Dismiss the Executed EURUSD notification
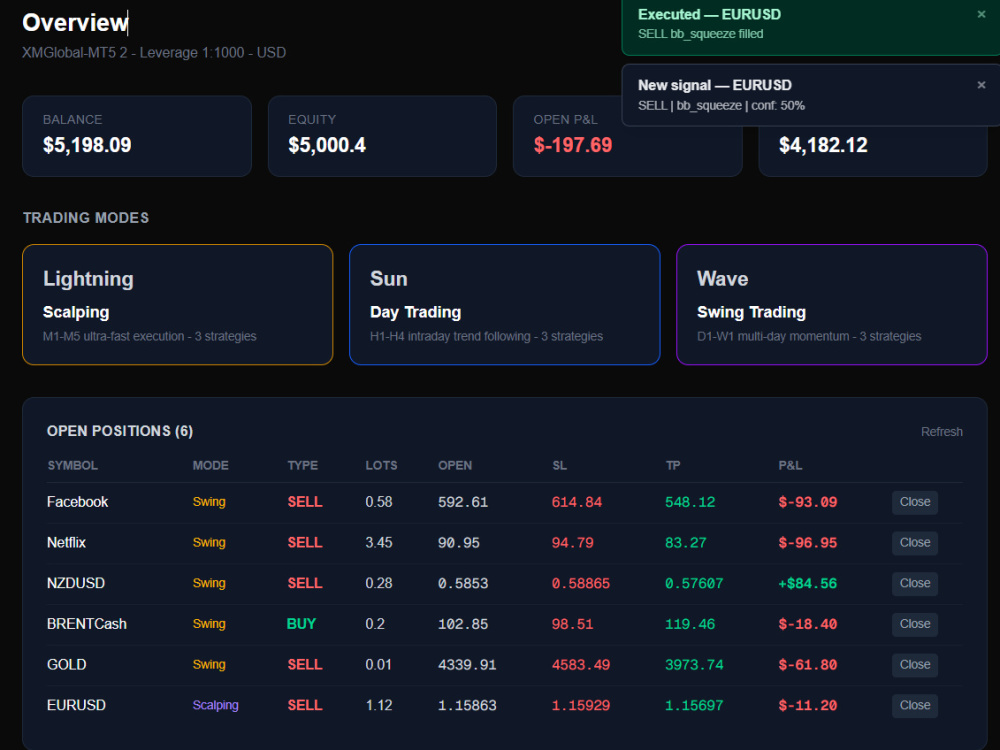 point(981,14)
